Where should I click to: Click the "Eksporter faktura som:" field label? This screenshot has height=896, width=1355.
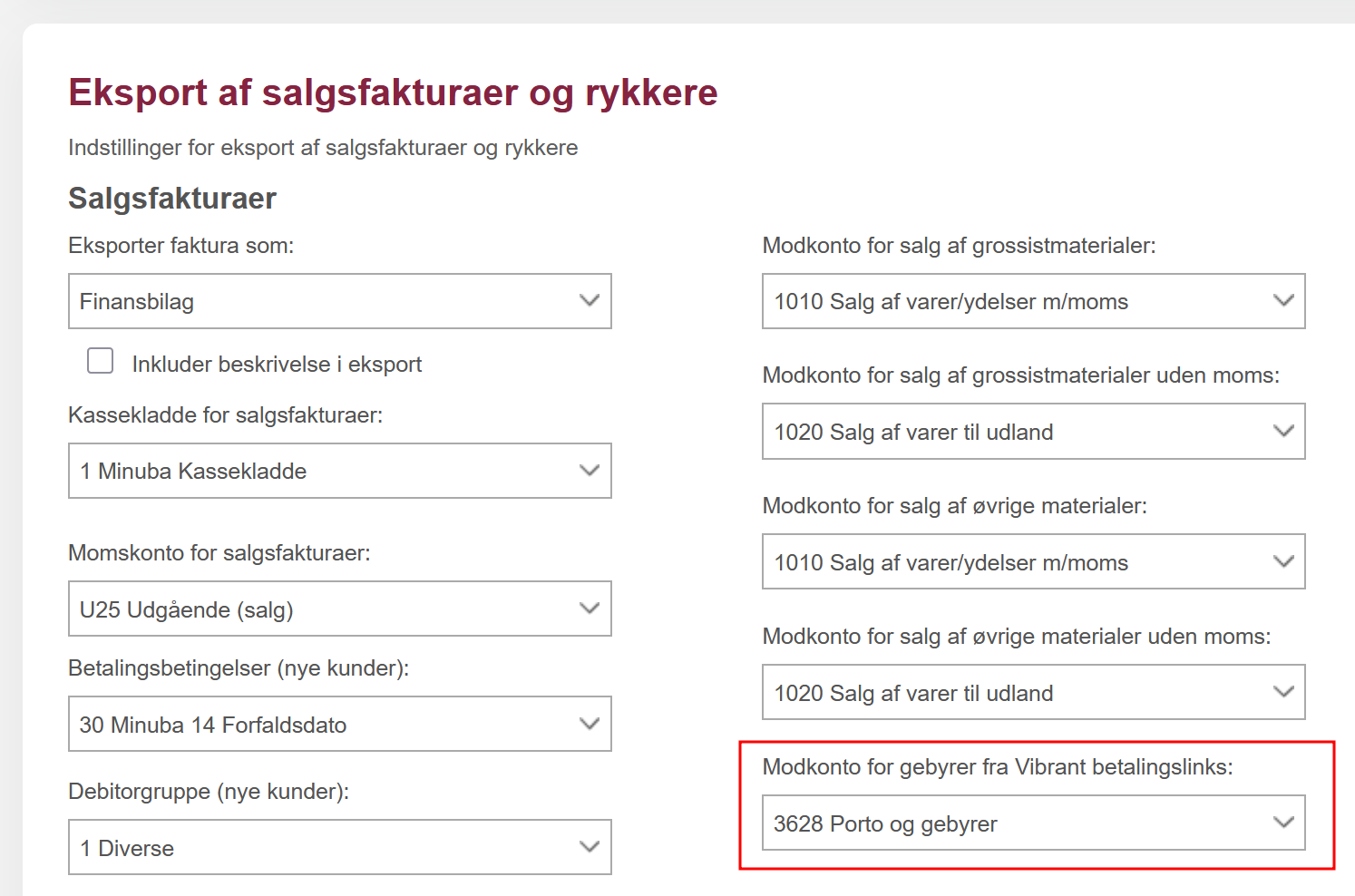(181, 246)
